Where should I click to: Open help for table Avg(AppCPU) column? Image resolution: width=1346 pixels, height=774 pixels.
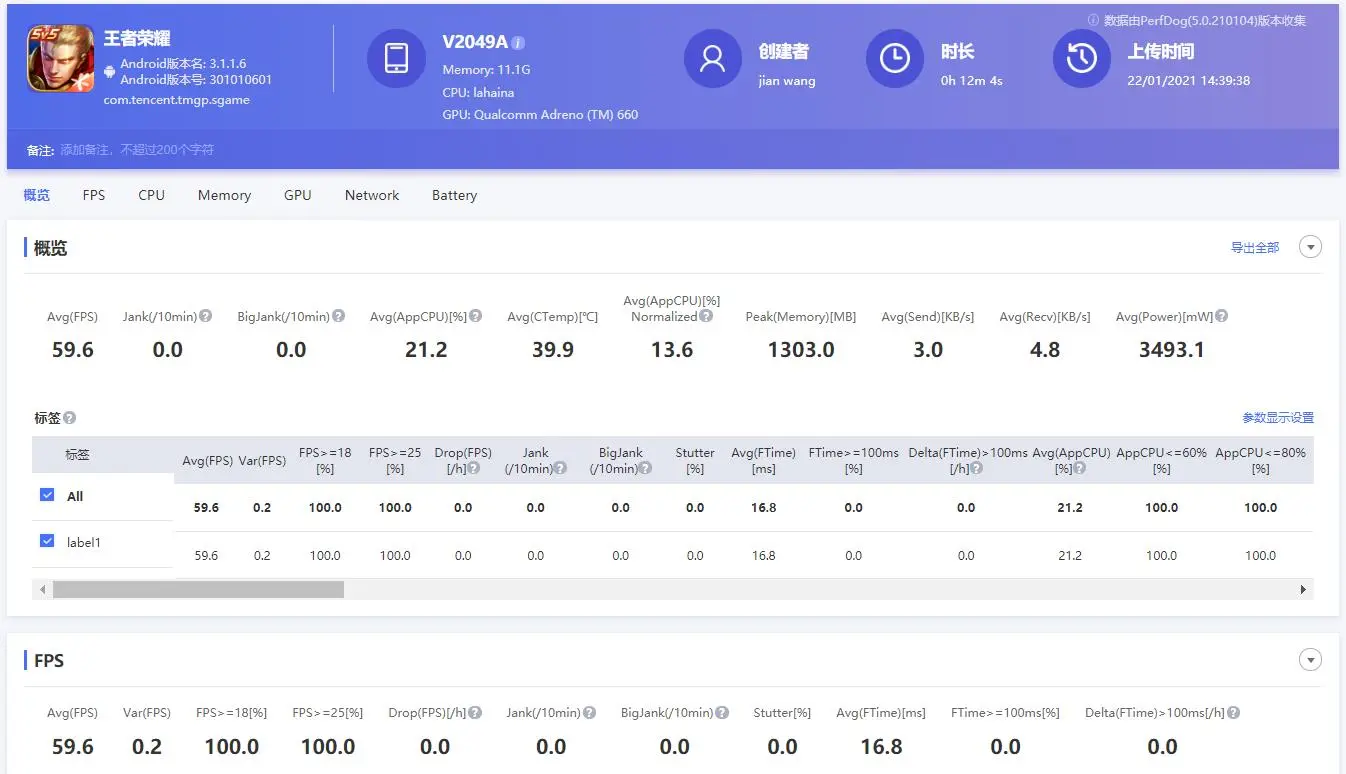(x=1080, y=468)
